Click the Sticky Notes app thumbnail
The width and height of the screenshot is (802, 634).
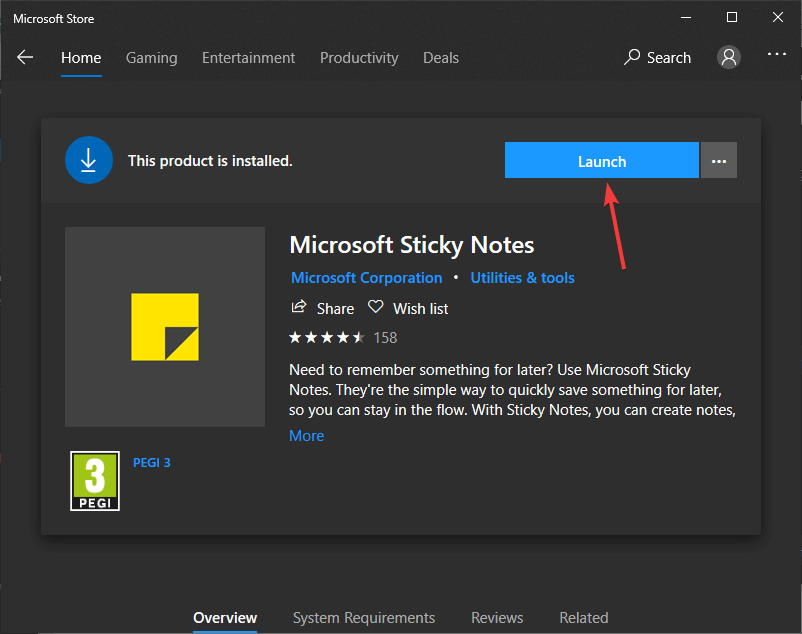coord(165,327)
